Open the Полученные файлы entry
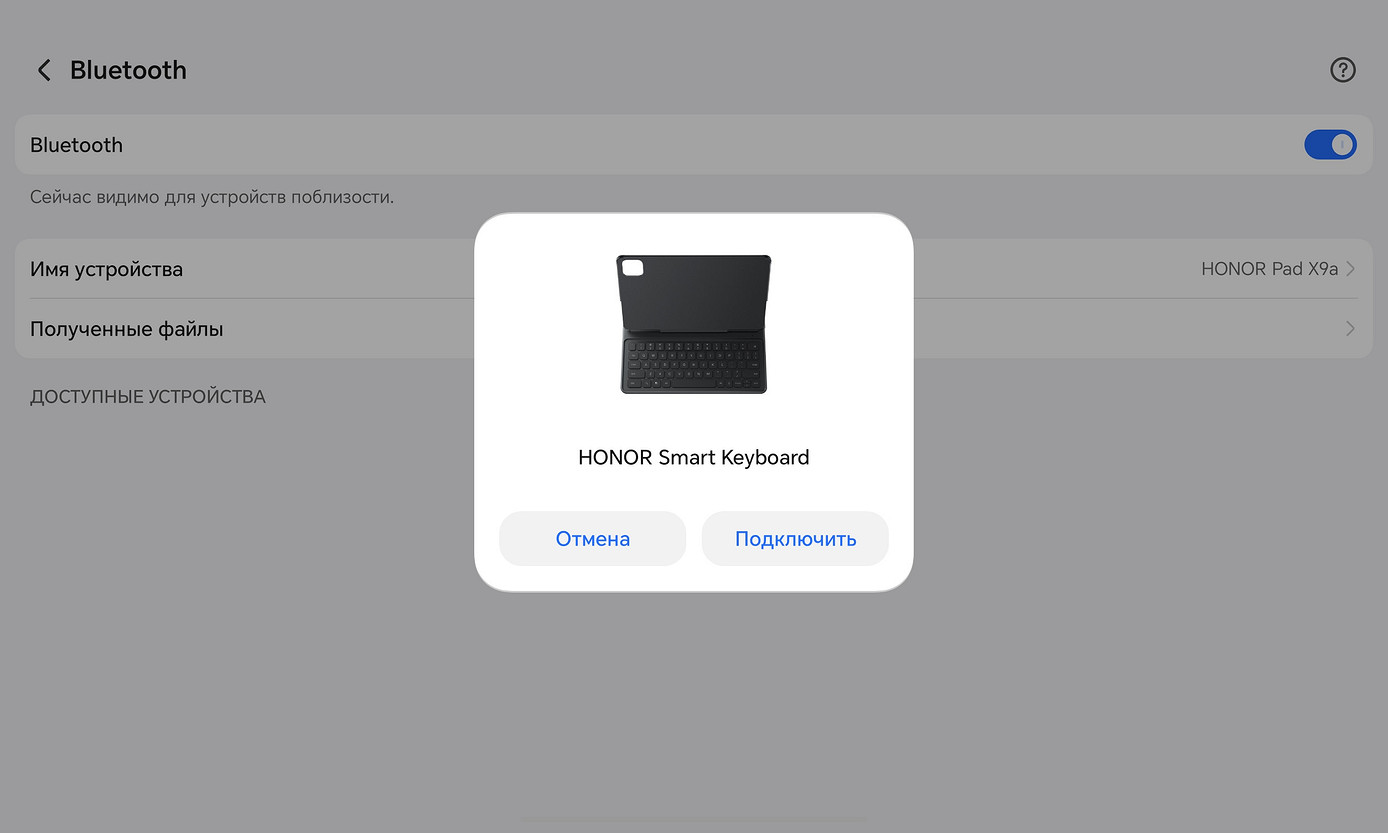Screen dimensions: 1388x833 127,329
